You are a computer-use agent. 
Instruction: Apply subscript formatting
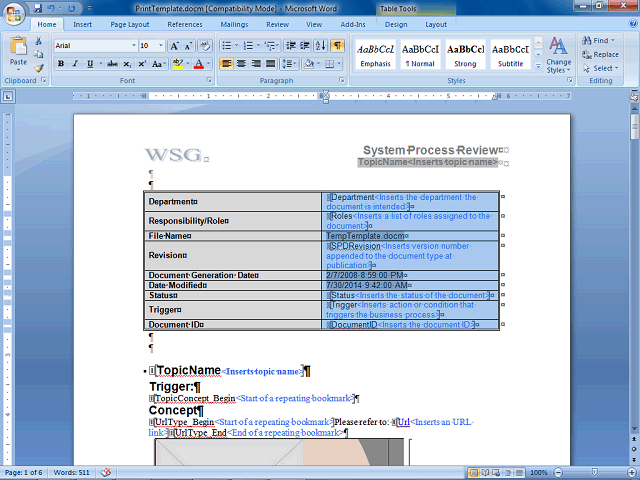pos(127,64)
